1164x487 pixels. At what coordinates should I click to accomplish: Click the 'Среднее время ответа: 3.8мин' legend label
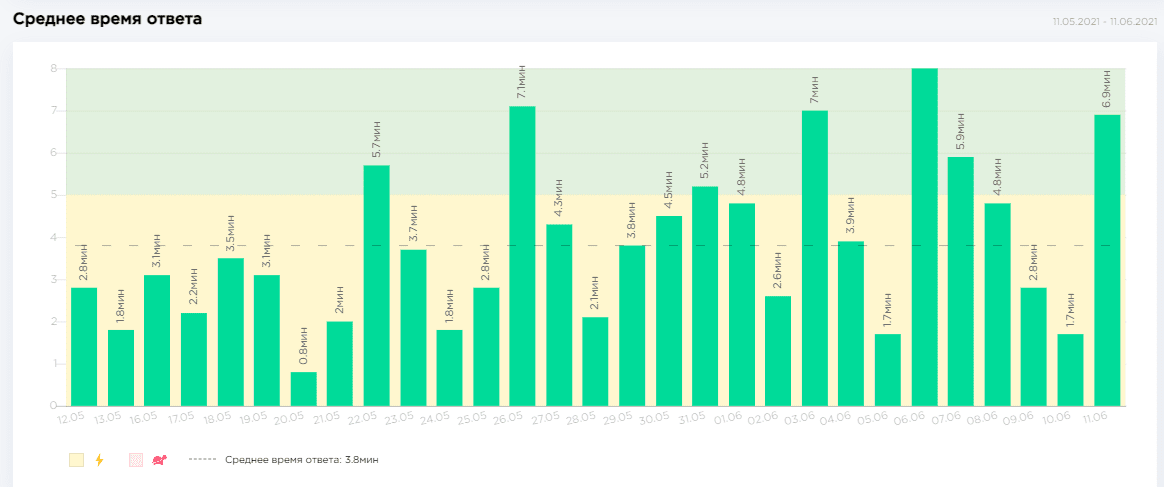tap(301, 460)
